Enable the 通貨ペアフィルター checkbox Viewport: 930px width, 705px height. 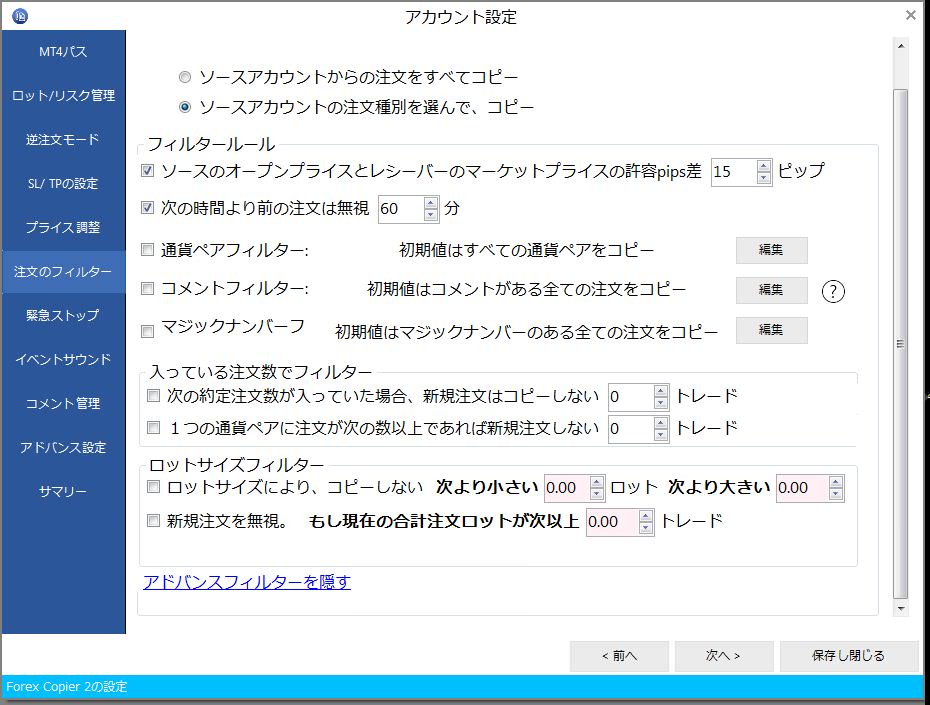146,249
